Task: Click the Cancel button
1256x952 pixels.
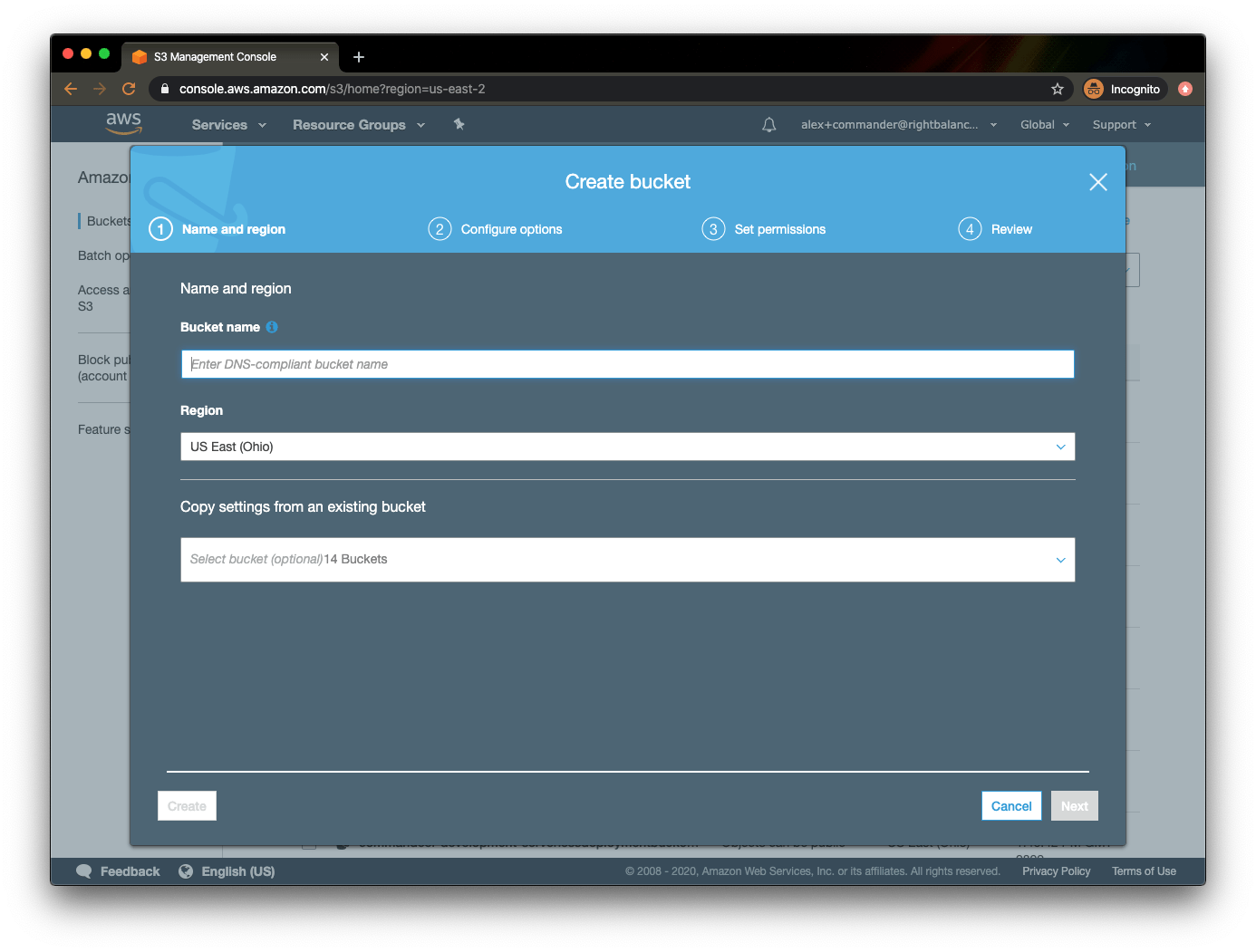Action: 1011,805
